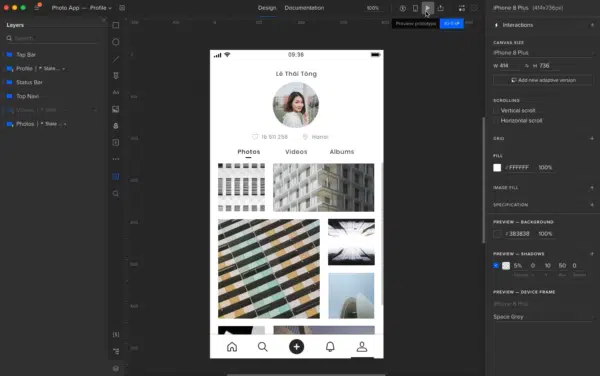Image resolution: width=600 pixels, height=376 pixels.
Task: Select the Photos tab in the mockup
Action: click(248, 152)
